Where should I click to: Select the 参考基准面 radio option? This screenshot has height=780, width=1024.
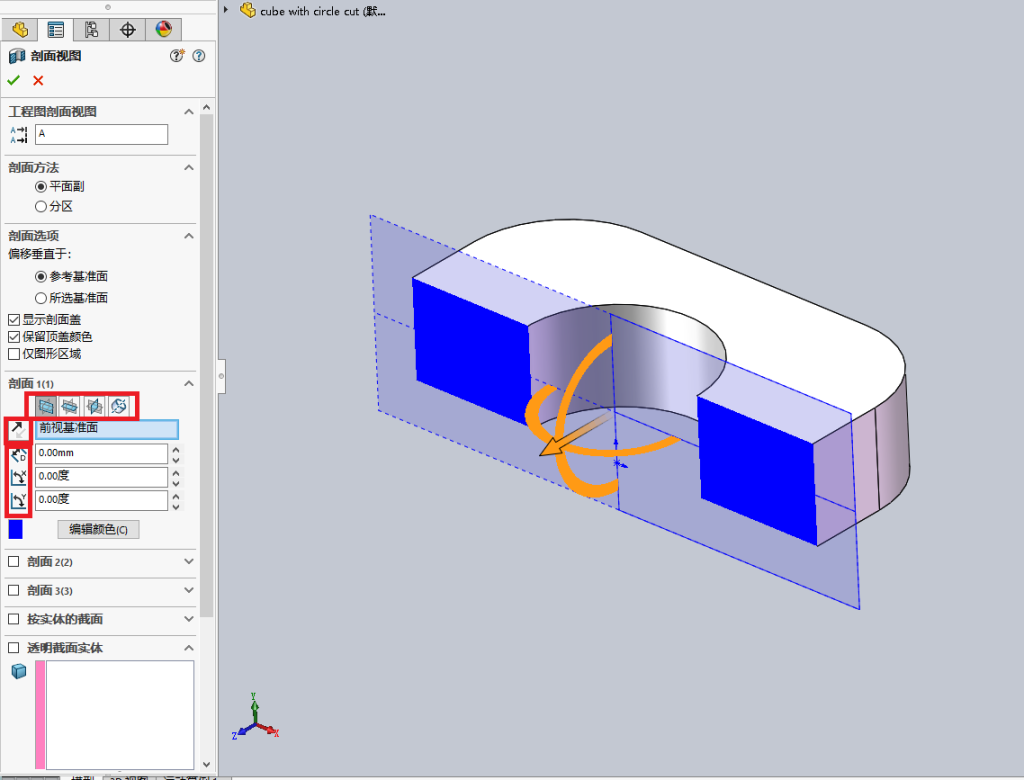point(40,277)
